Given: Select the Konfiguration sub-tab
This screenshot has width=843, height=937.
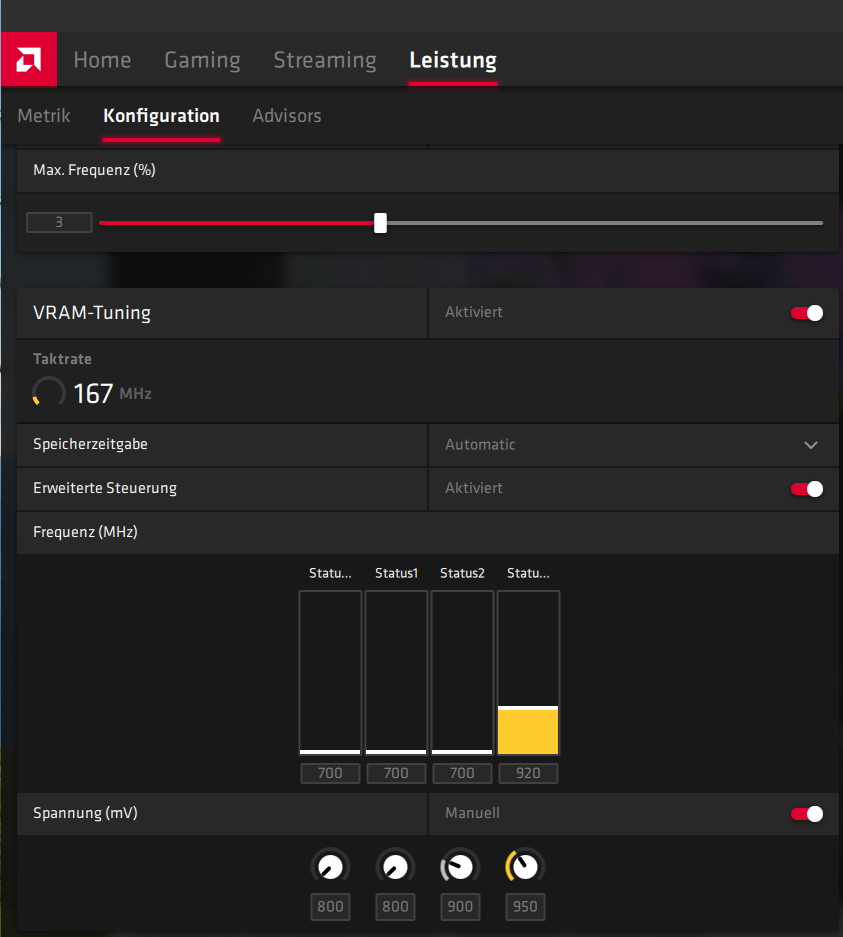Looking at the screenshot, I should point(161,115).
